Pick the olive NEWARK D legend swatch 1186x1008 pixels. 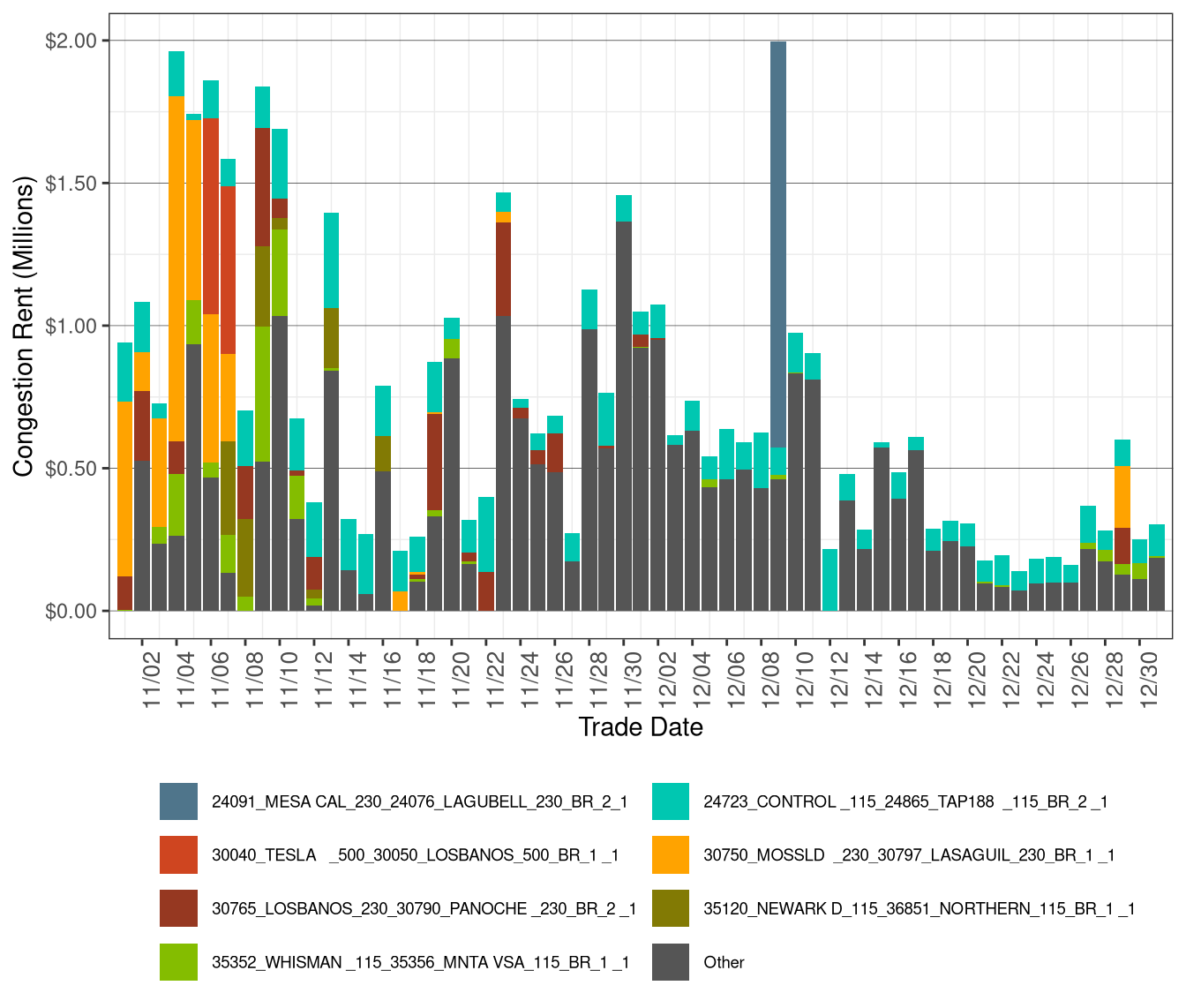670,908
